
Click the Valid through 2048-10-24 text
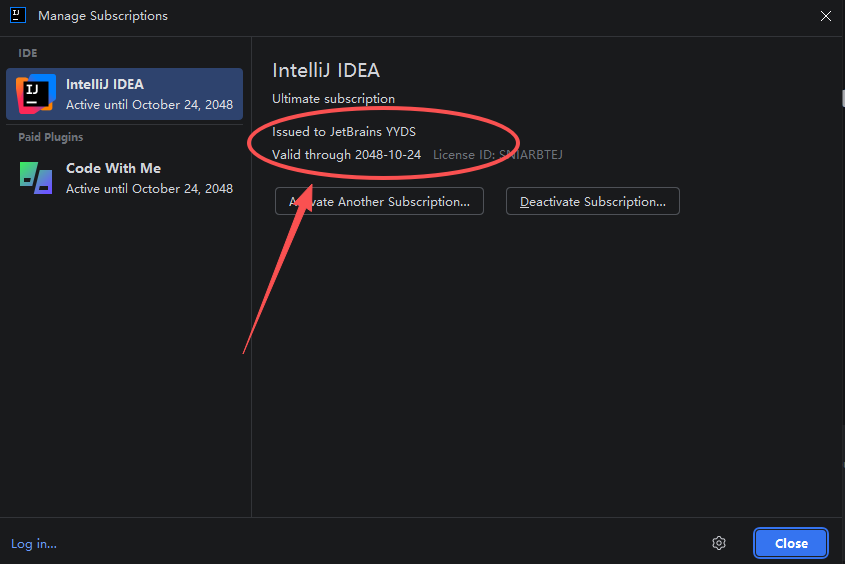[x=346, y=155]
